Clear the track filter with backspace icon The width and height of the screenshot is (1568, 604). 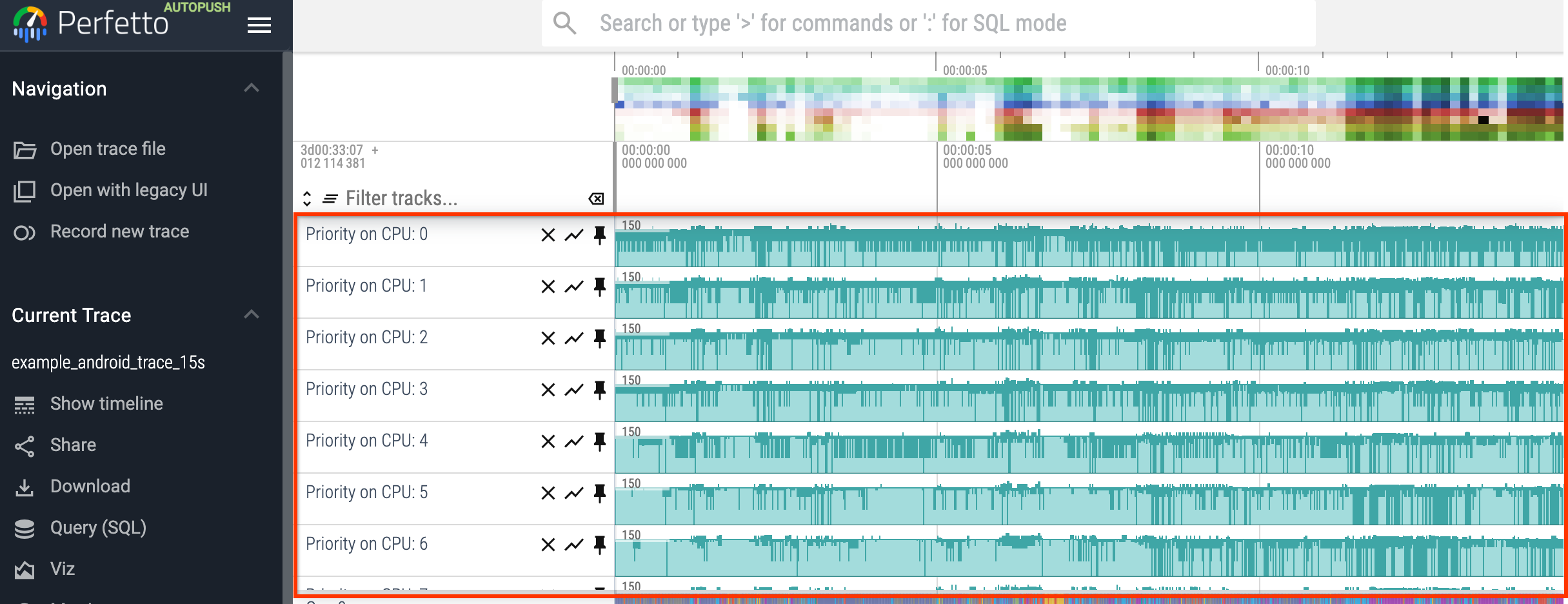[596, 199]
